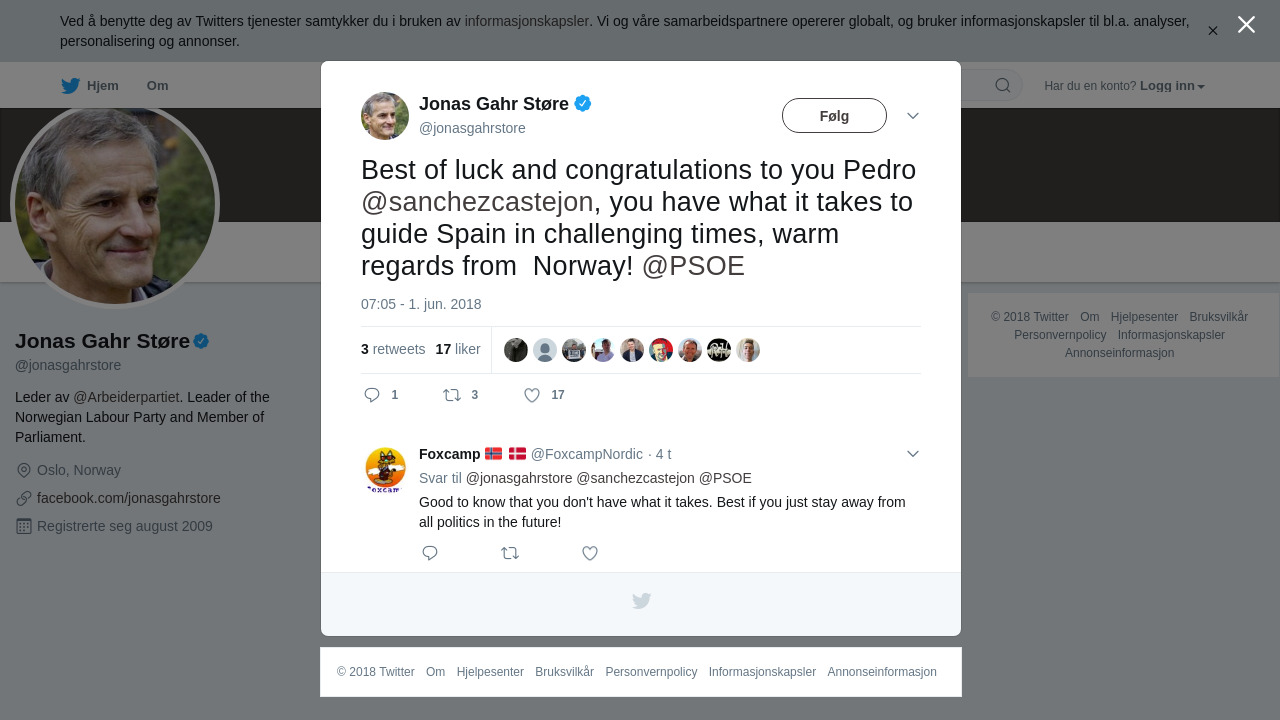
Task: Dismiss the cookie notice banner
Action: pos(1212,31)
